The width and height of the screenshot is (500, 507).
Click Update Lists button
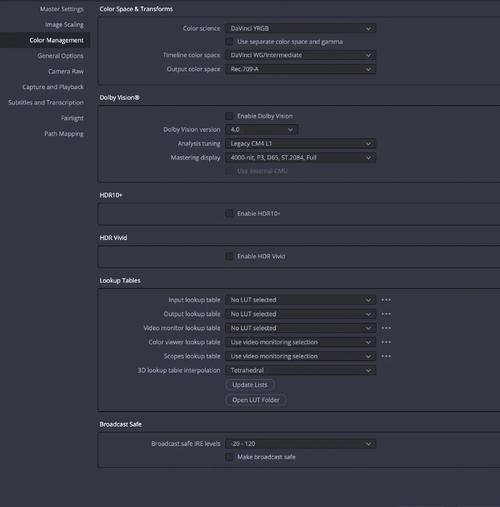[x=250, y=385]
